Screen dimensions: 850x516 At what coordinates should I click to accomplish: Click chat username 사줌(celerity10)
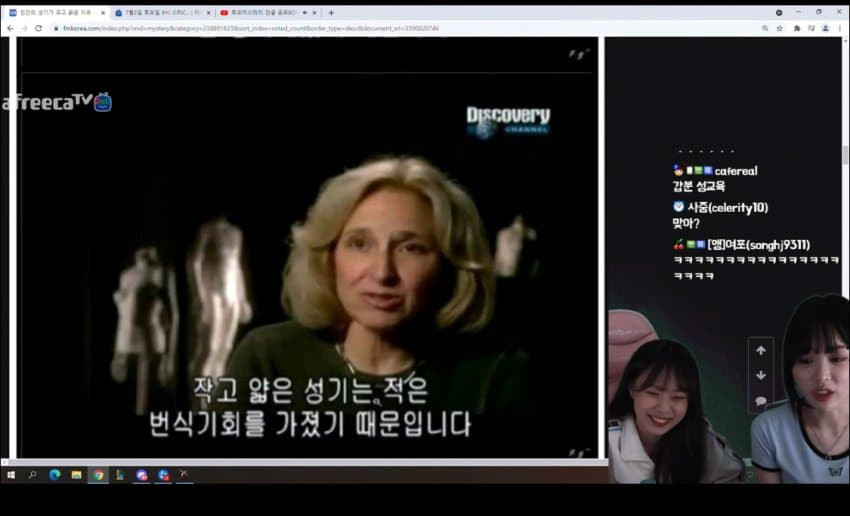727,208
